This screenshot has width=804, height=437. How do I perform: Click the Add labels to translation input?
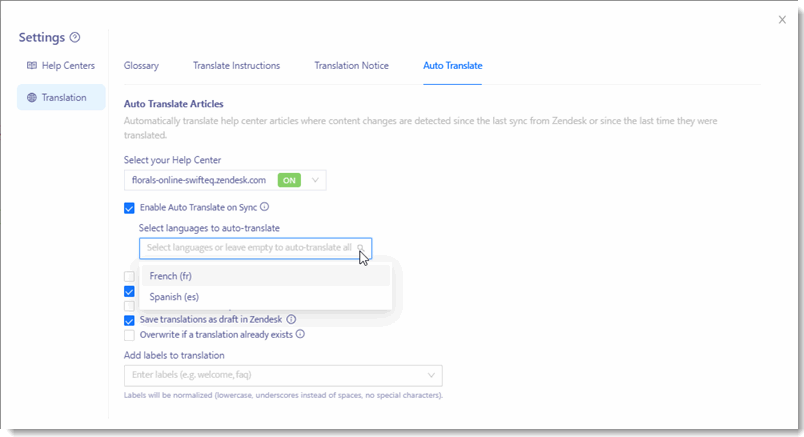[x=283, y=375]
